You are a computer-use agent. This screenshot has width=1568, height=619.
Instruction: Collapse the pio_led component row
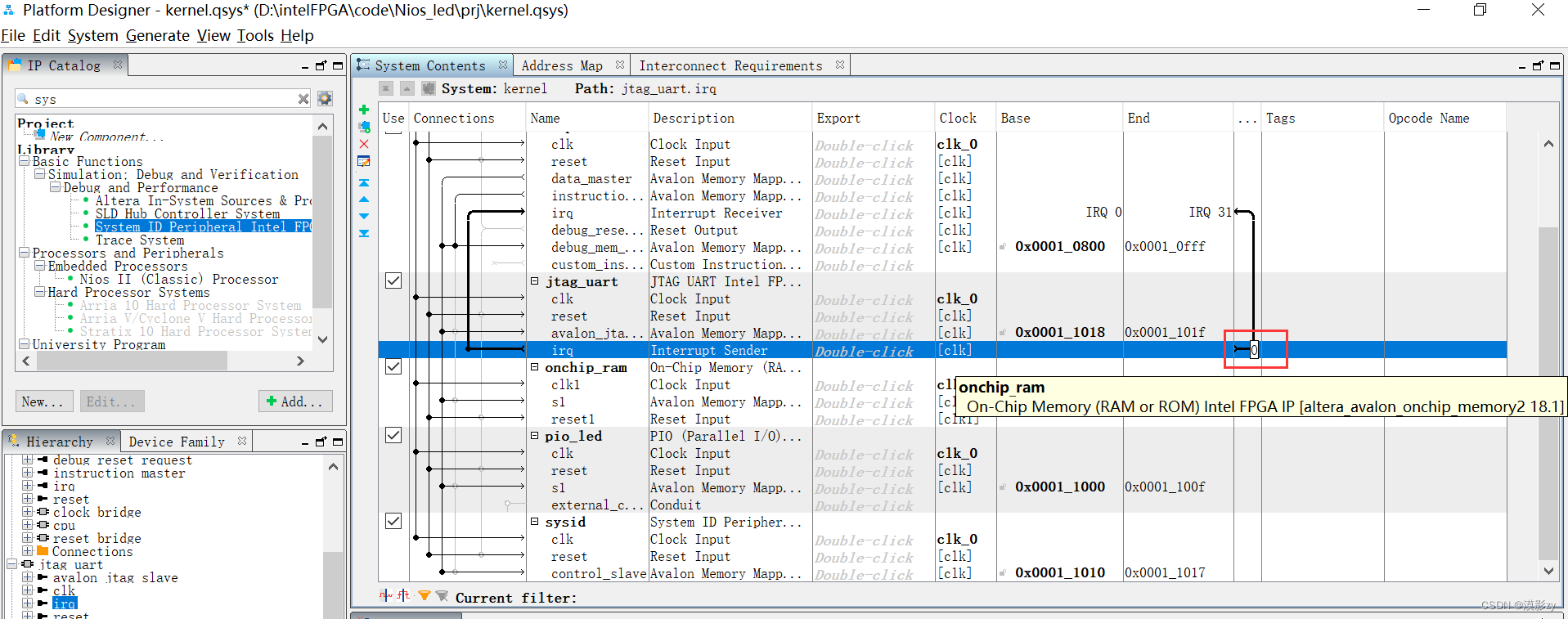(x=534, y=436)
